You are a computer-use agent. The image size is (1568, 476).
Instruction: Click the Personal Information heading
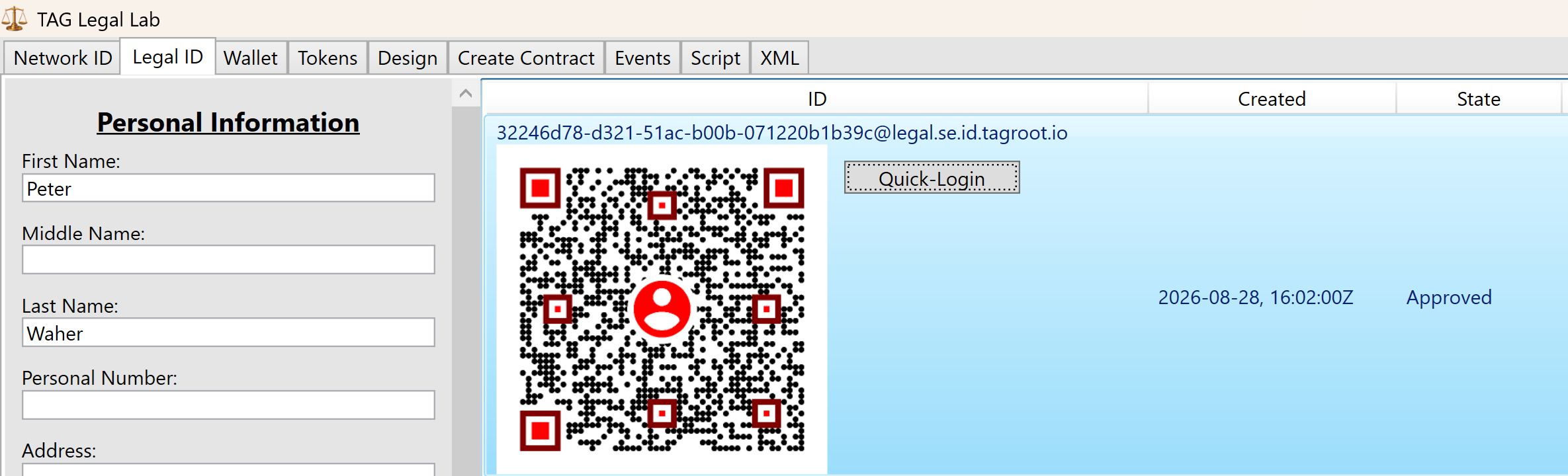pyautogui.click(x=228, y=122)
